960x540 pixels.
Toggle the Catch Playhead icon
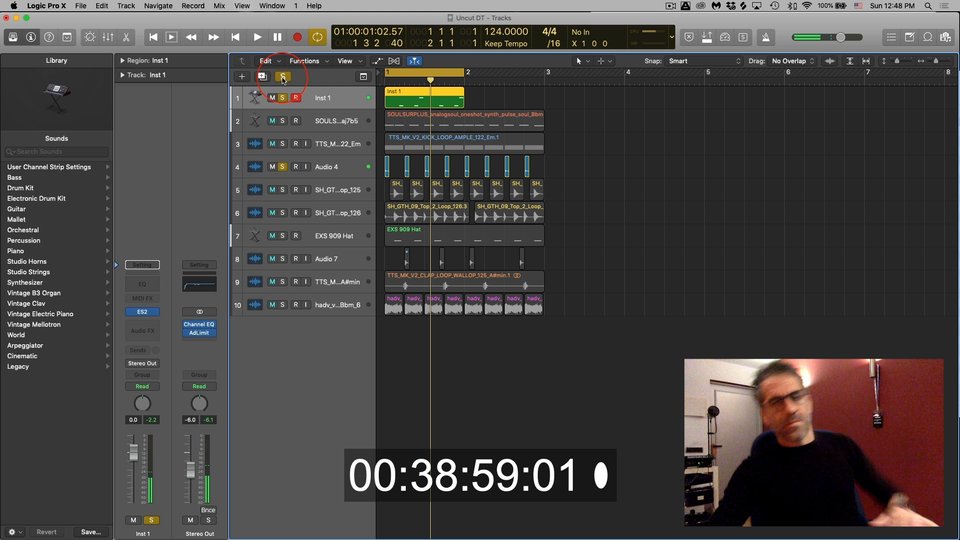point(414,61)
